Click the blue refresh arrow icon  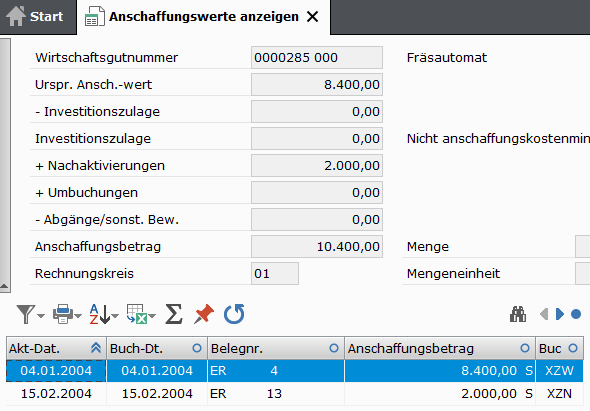coord(234,314)
